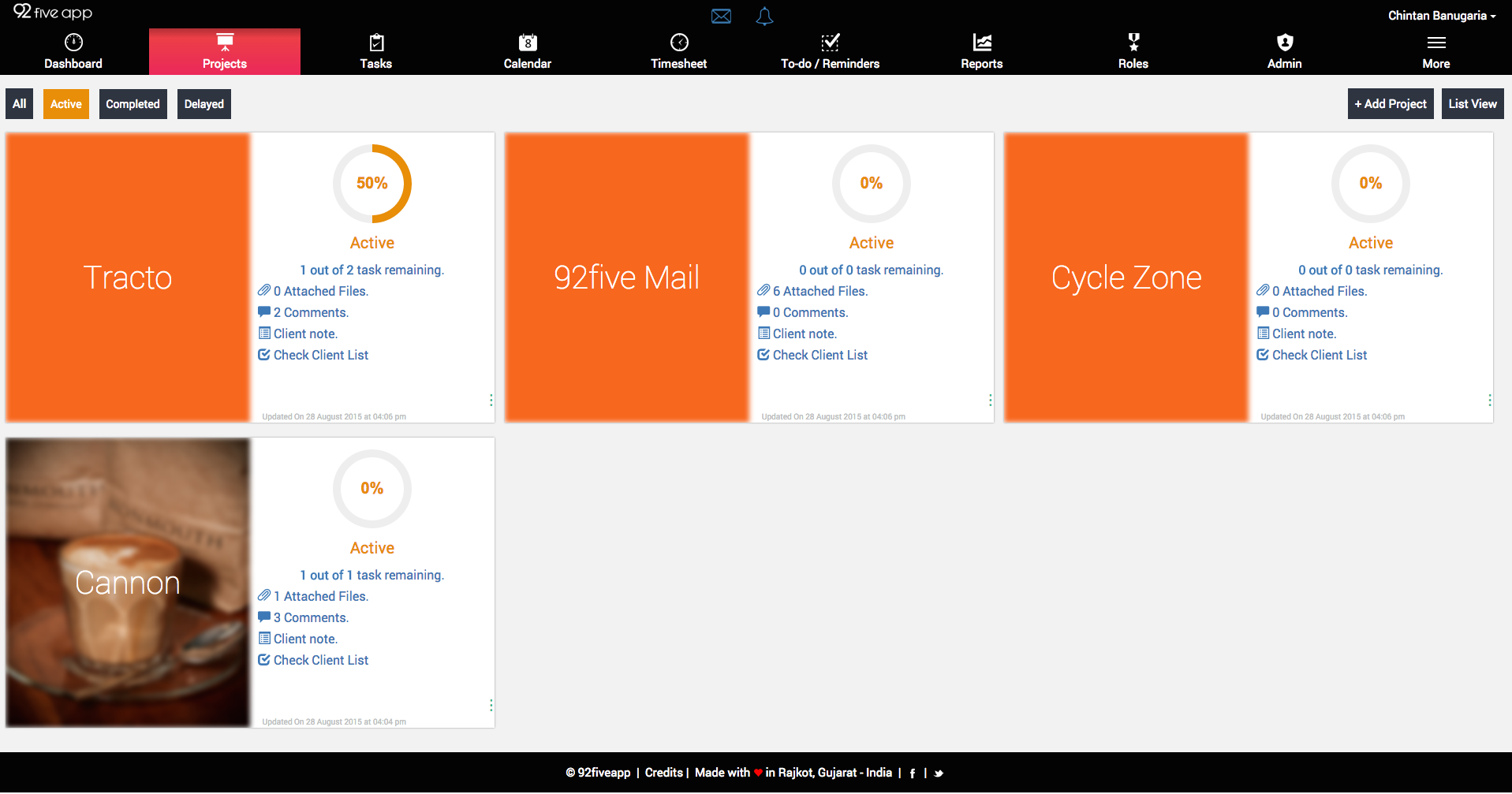Image resolution: width=1512 pixels, height=794 pixels.
Task: Open Check Client List in Tracto card
Action: click(x=321, y=355)
